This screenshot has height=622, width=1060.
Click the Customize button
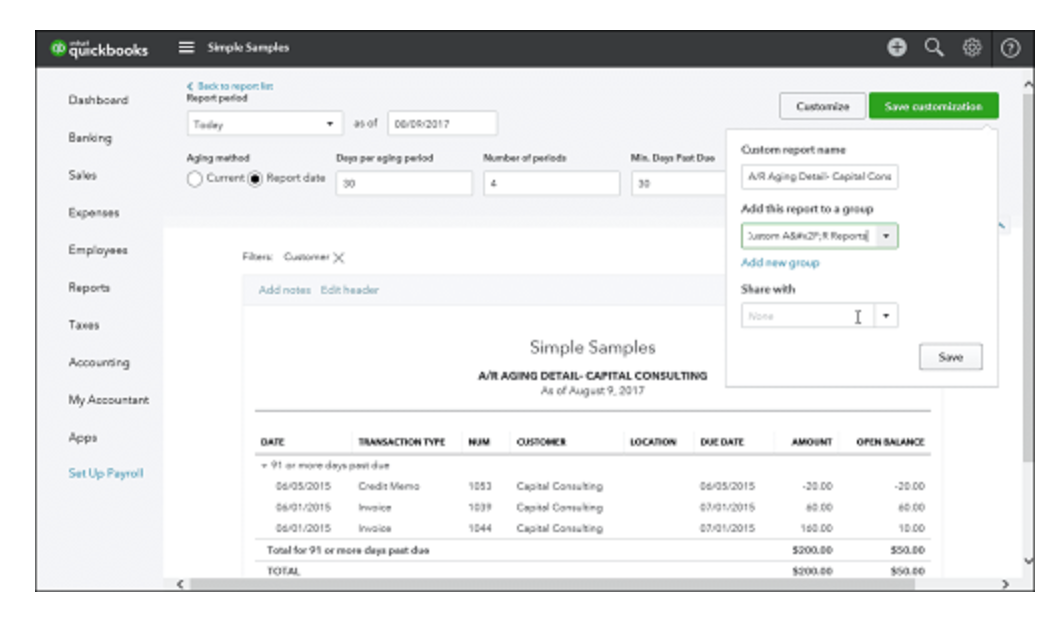point(822,106)
